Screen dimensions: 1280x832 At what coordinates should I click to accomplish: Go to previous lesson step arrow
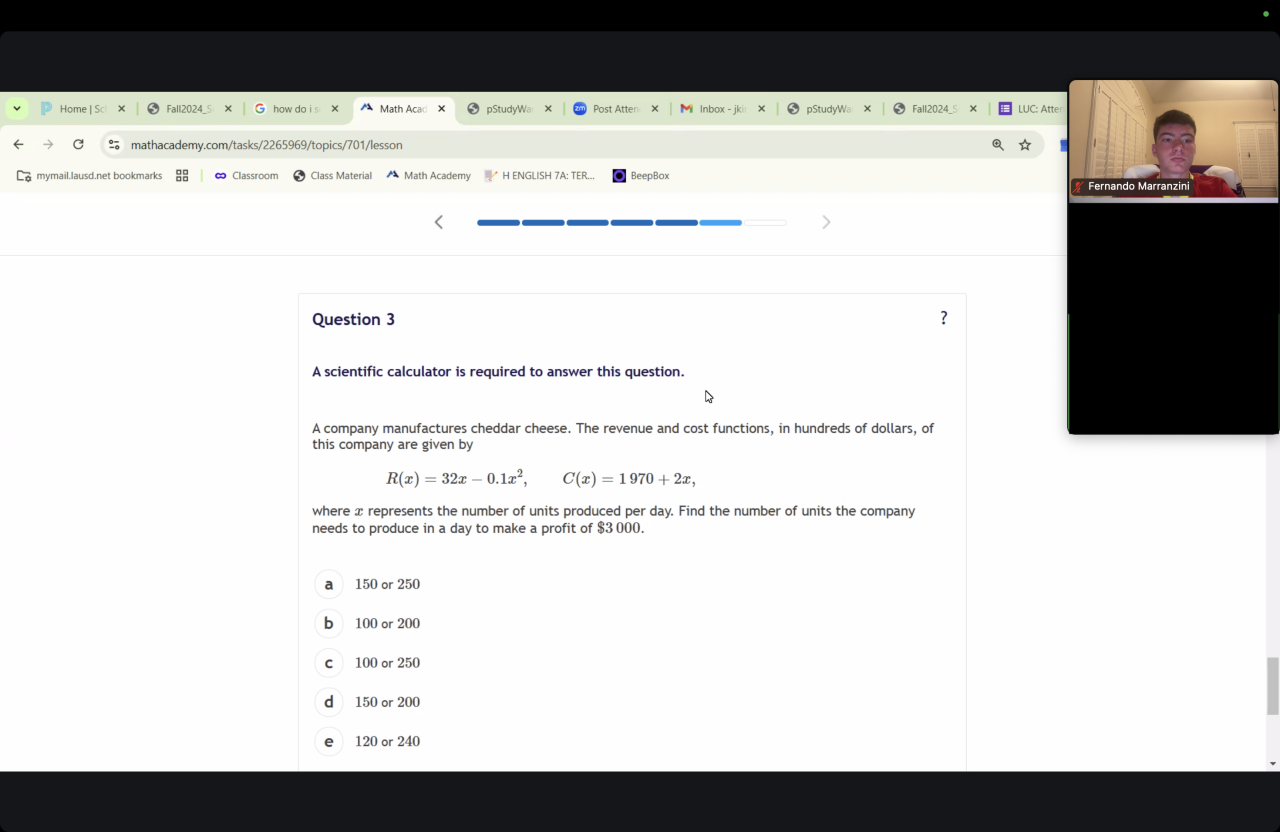tap(438, 222)
